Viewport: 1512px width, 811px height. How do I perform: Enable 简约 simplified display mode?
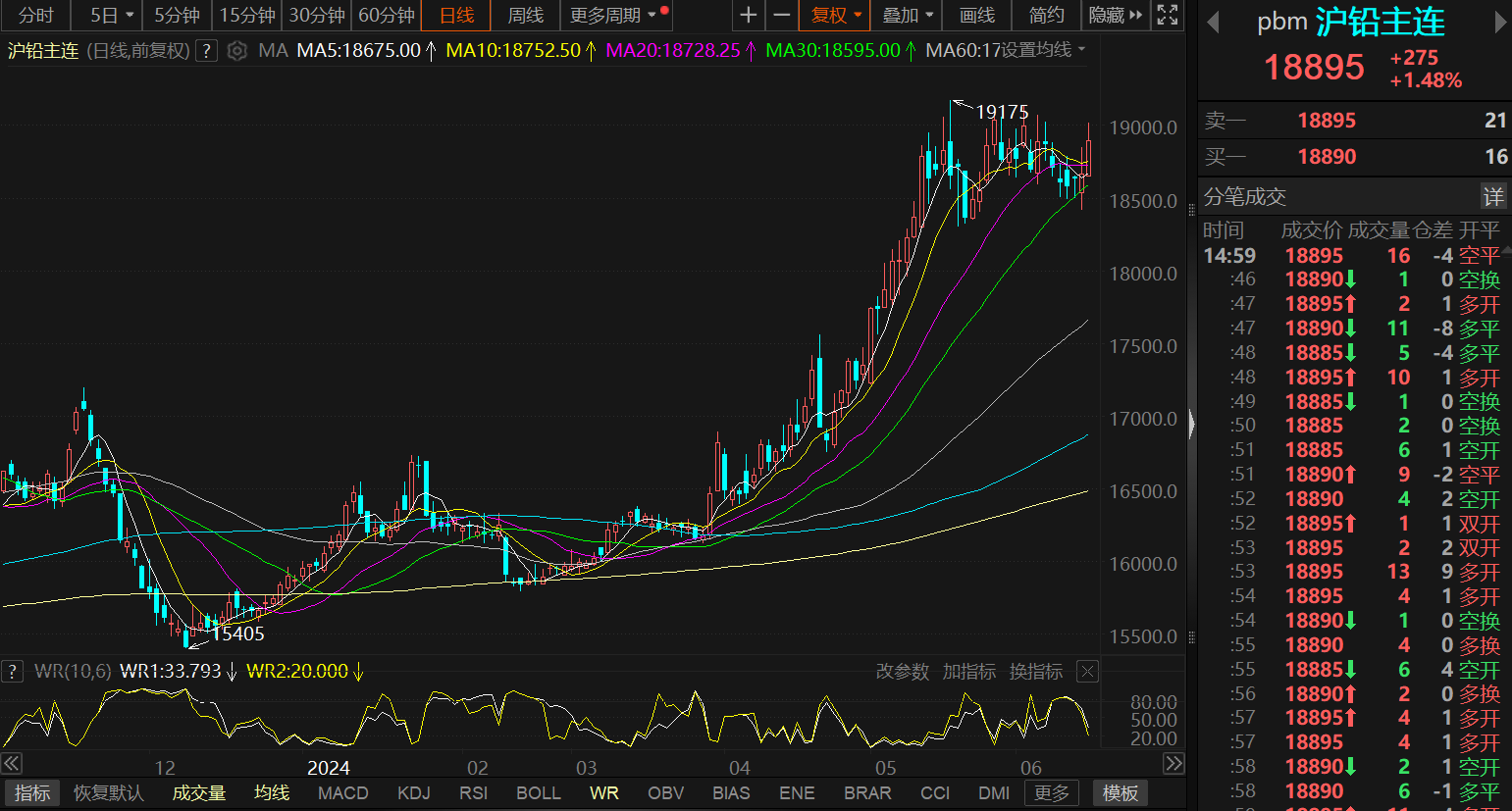(x=1046, y=16)
